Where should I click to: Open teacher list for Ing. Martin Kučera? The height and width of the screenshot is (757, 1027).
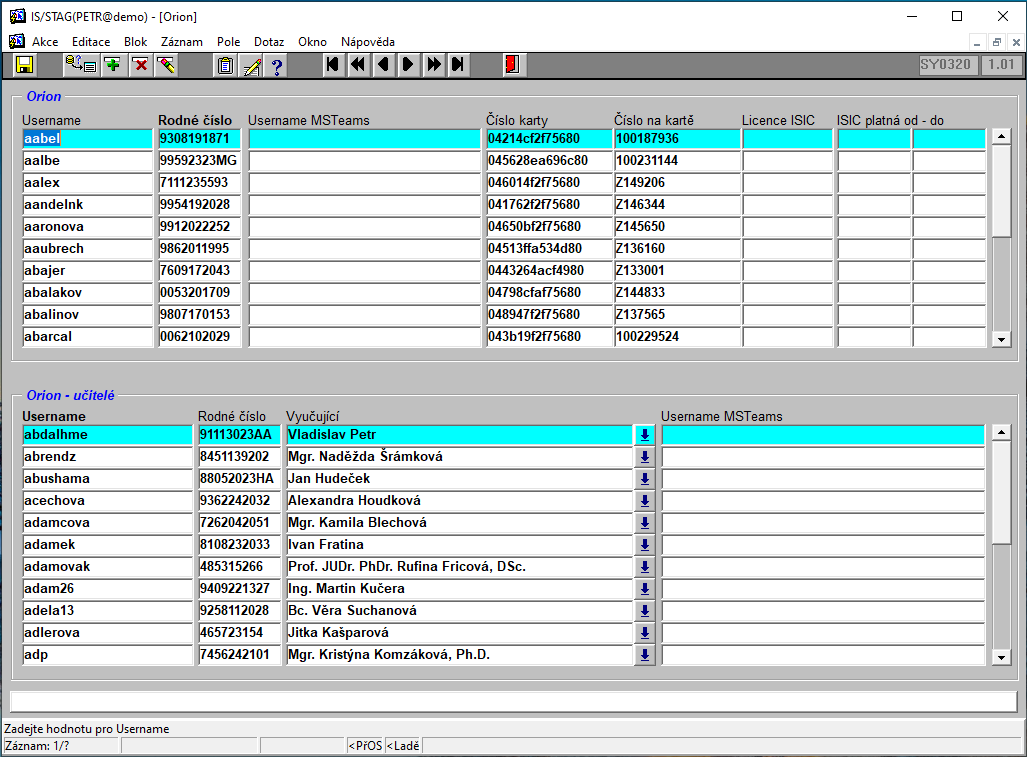pyautogui.click(x=644, y=589)
